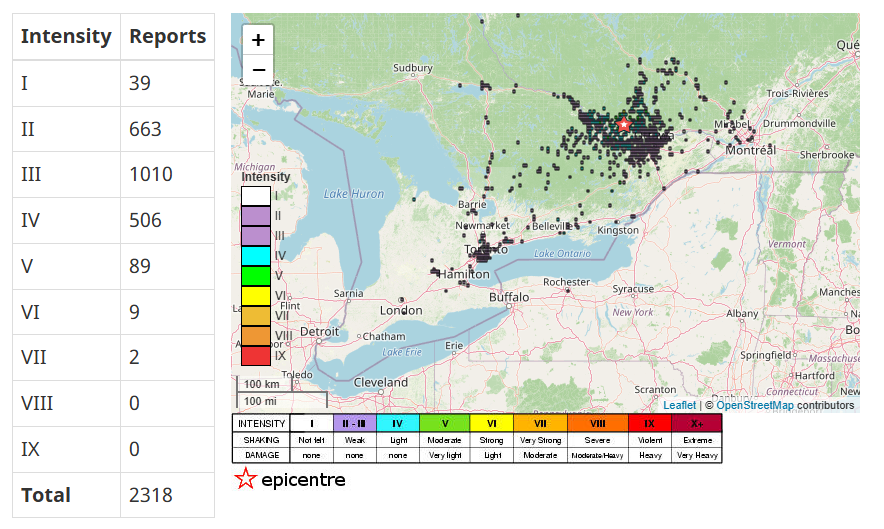884x529 pixels.
Task: Click the Total reports value 2318
Action: (151, 495)
